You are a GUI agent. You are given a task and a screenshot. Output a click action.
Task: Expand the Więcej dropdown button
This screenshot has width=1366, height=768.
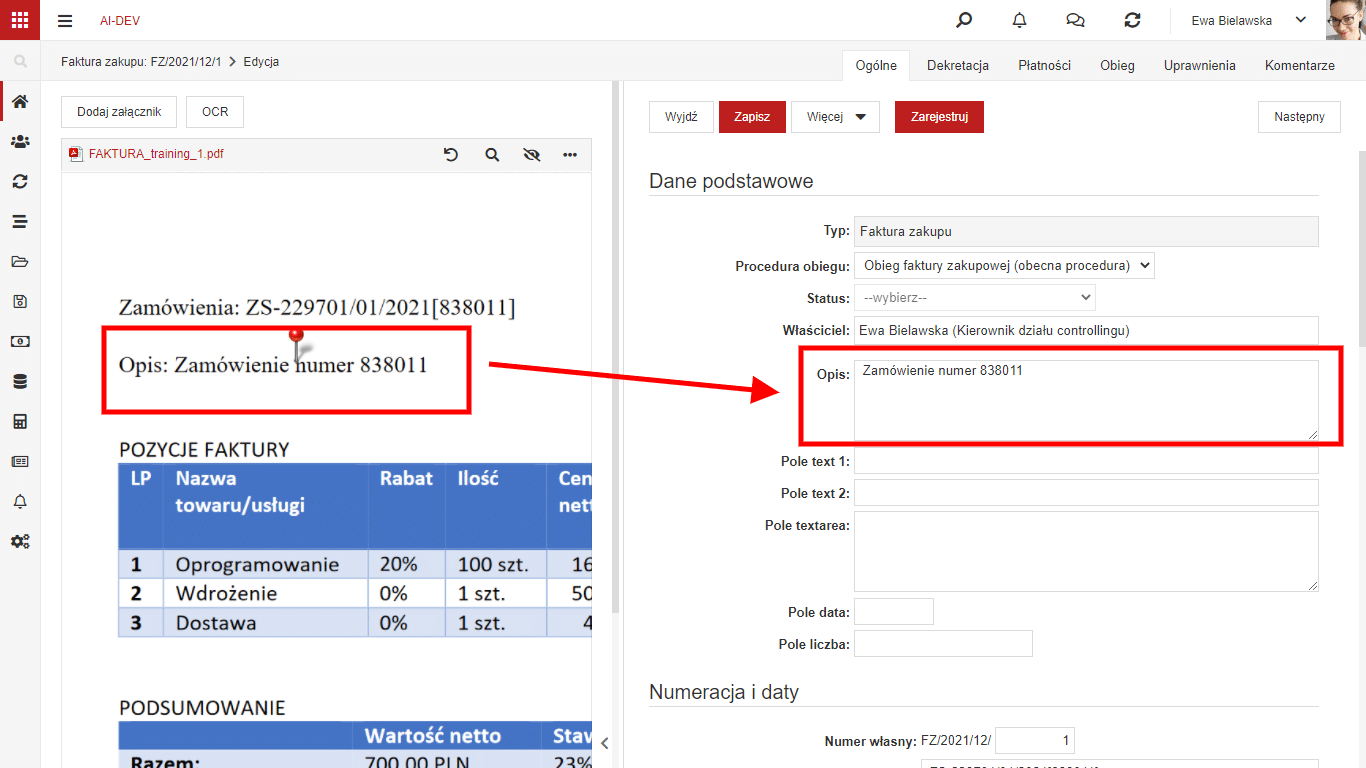coord(835,117)
